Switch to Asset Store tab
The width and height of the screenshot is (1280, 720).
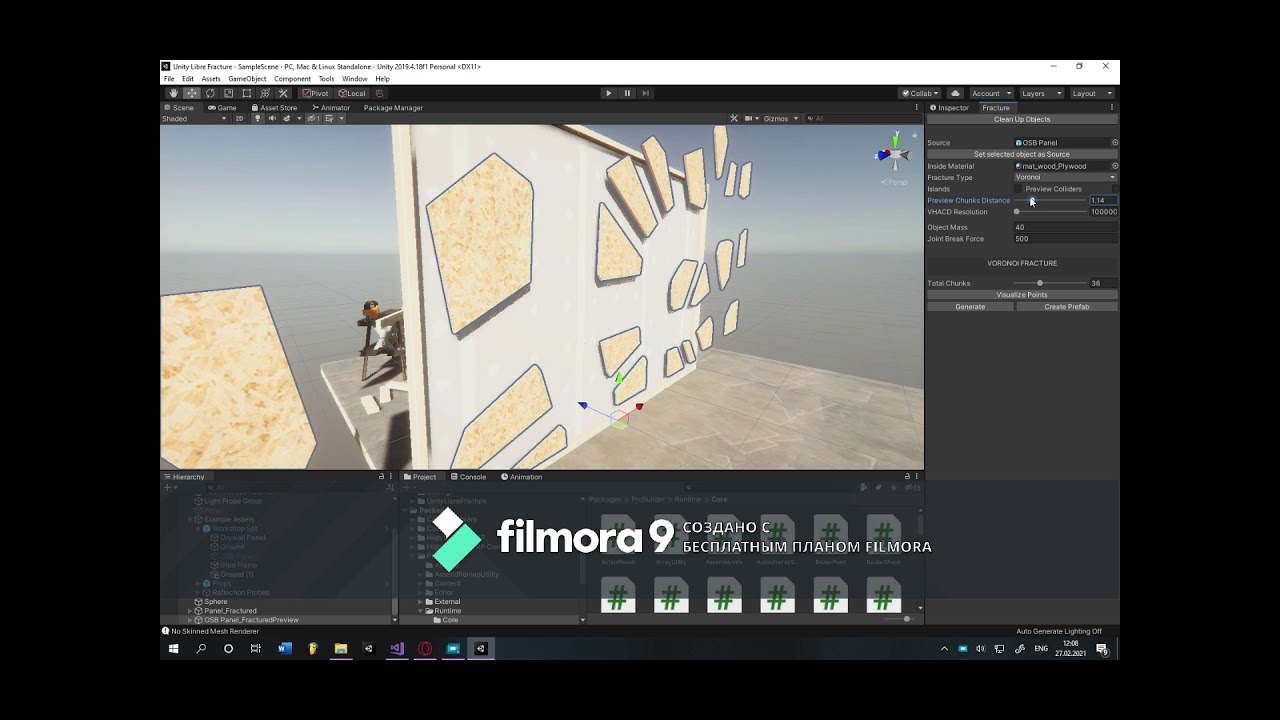tap(274, 107)
